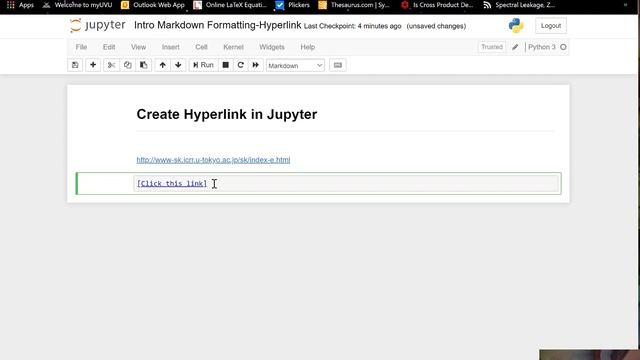Open Is Cross Product bookmark
Image resolution: width=640 pixels, height=360 pixels.
[x=437, y=5]
